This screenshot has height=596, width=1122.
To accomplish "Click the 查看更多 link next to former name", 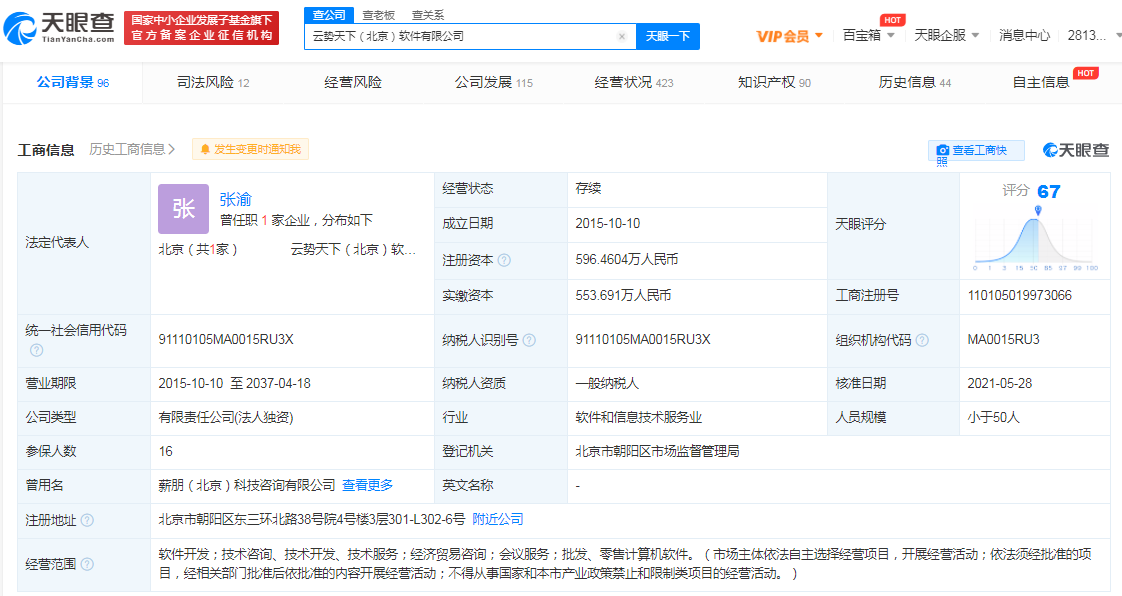I will coord(367,485).
